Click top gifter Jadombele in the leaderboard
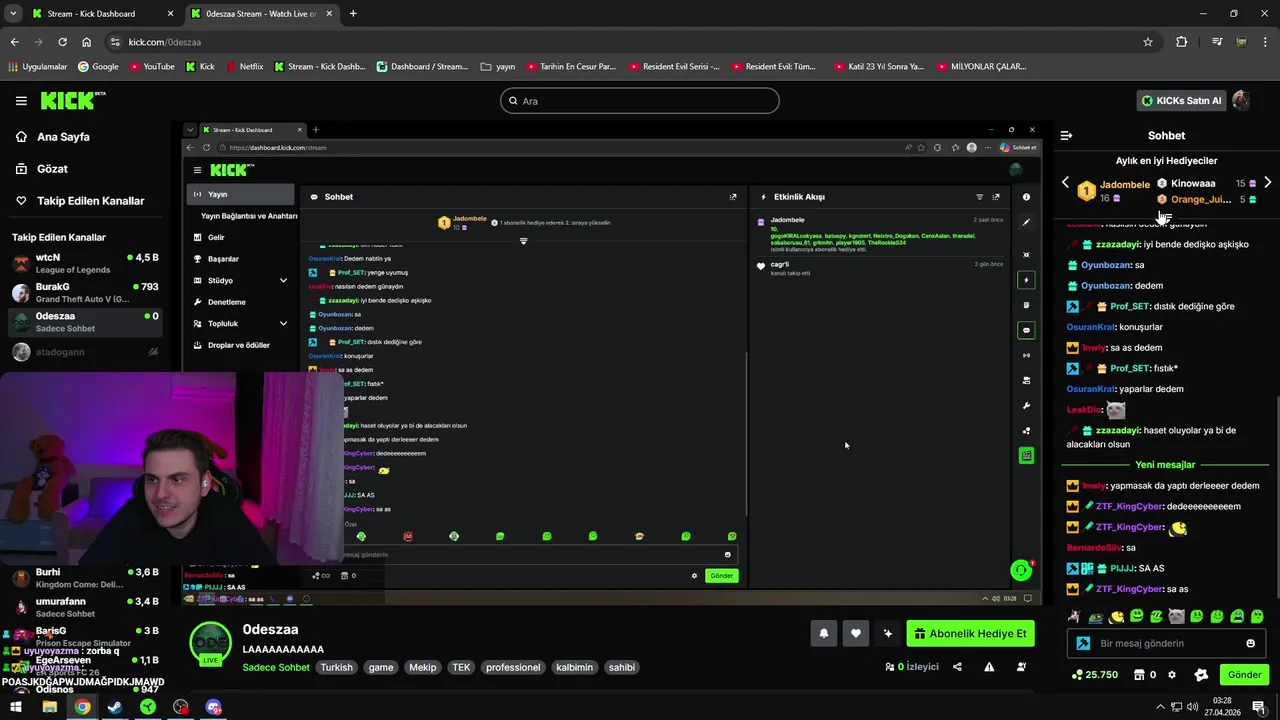1280x720 pixels. tap(1112, 190)
